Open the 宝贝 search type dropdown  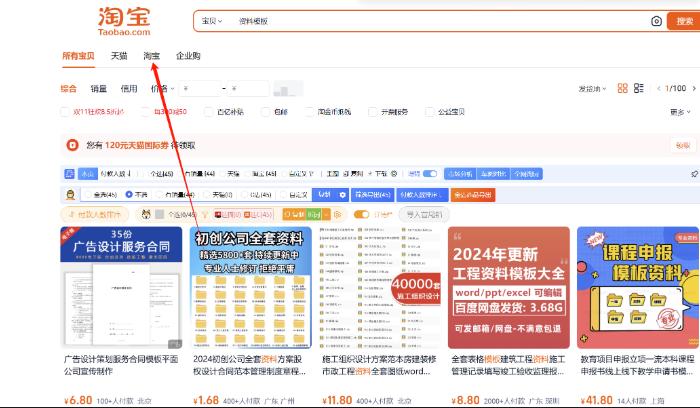coord(210,20)
